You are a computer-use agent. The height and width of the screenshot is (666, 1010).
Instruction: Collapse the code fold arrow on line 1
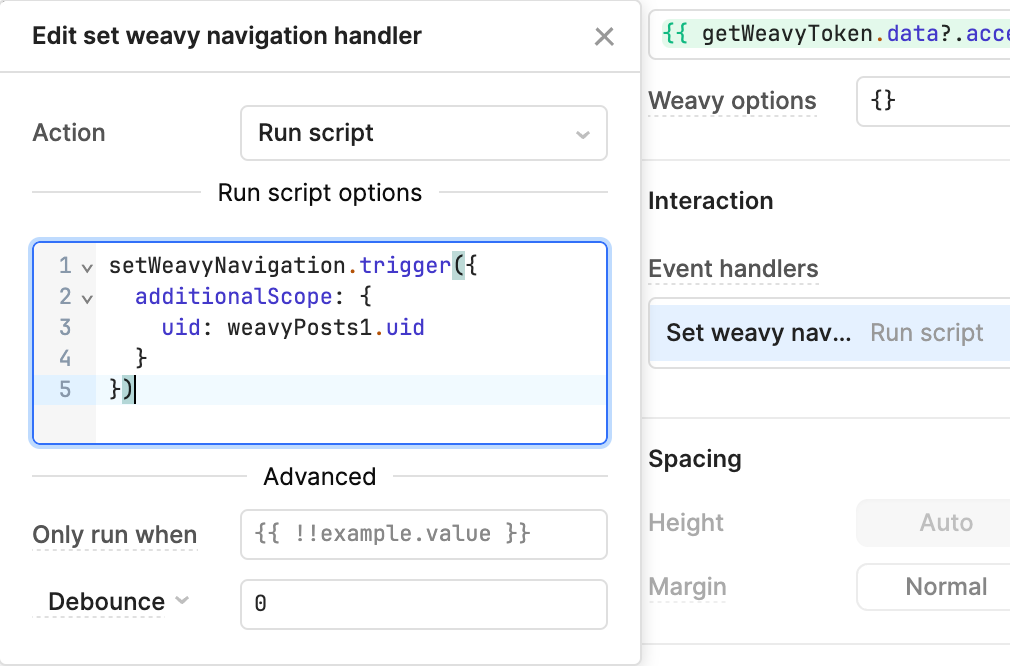pyautogui.click(x=87, y=268)
